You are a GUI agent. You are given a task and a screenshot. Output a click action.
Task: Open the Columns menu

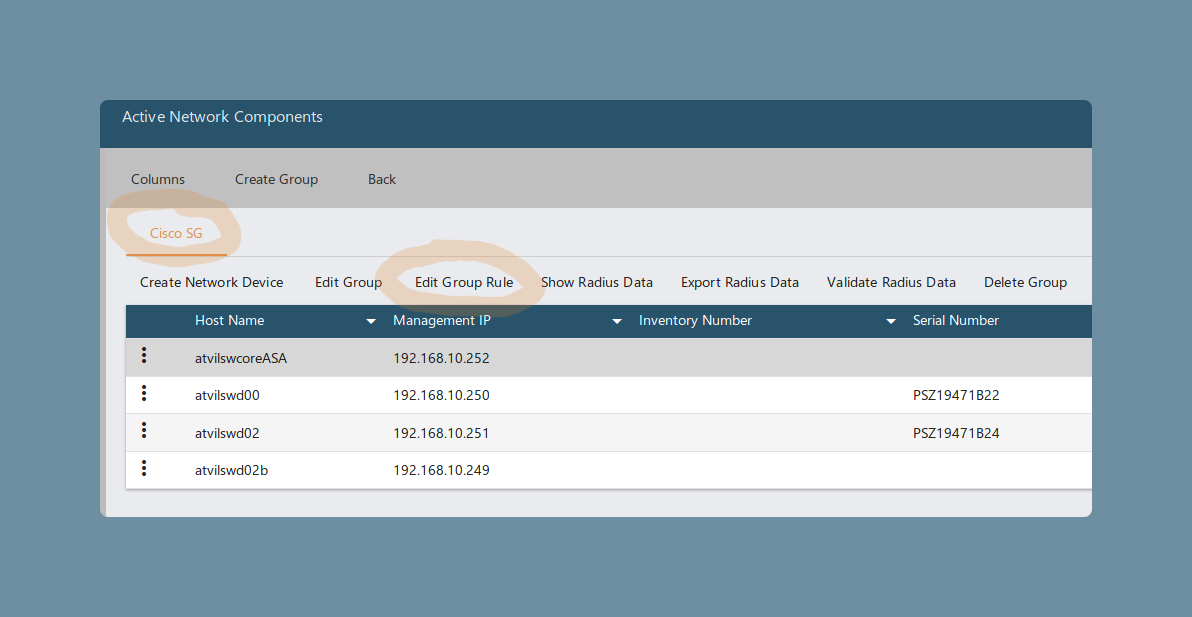[158, 179]
